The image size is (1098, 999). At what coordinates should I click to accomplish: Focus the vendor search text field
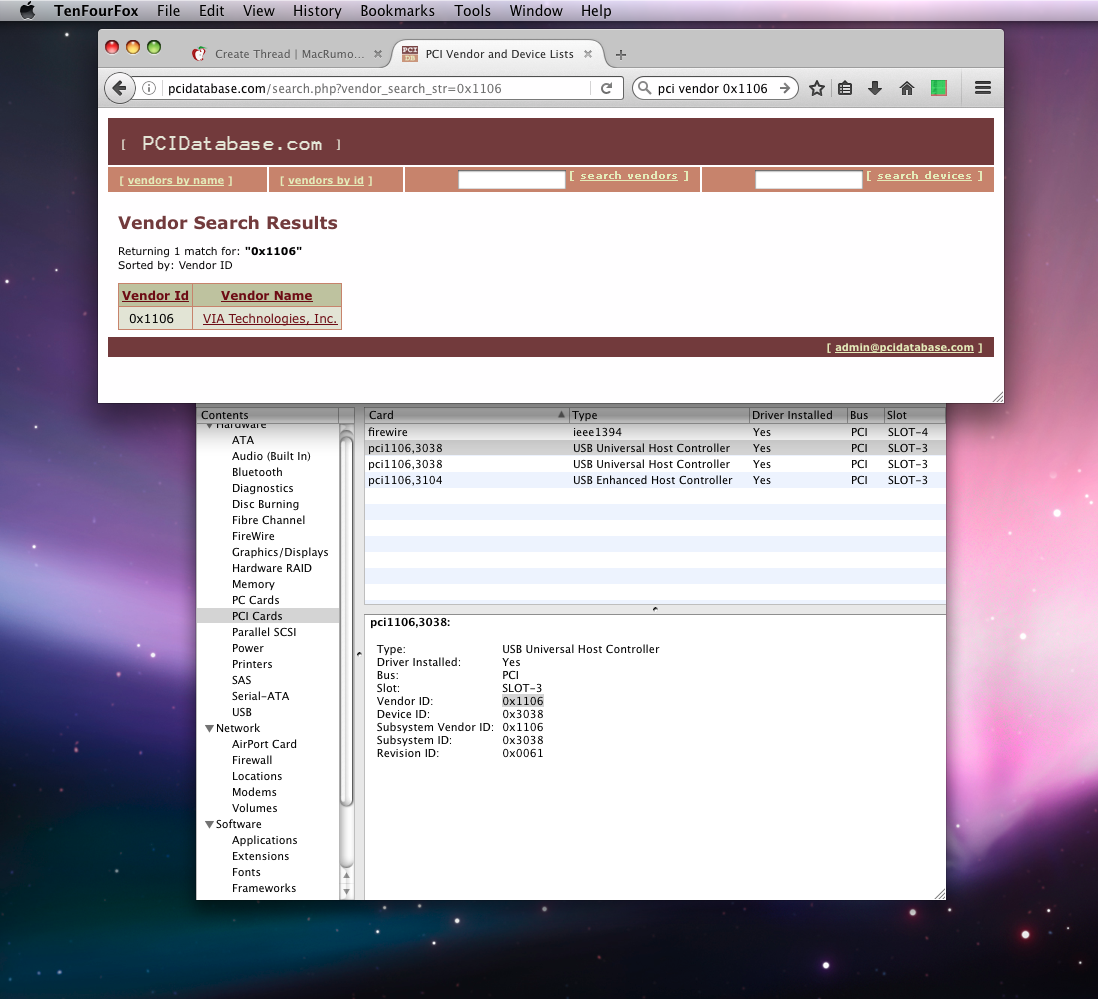[511, 180]
